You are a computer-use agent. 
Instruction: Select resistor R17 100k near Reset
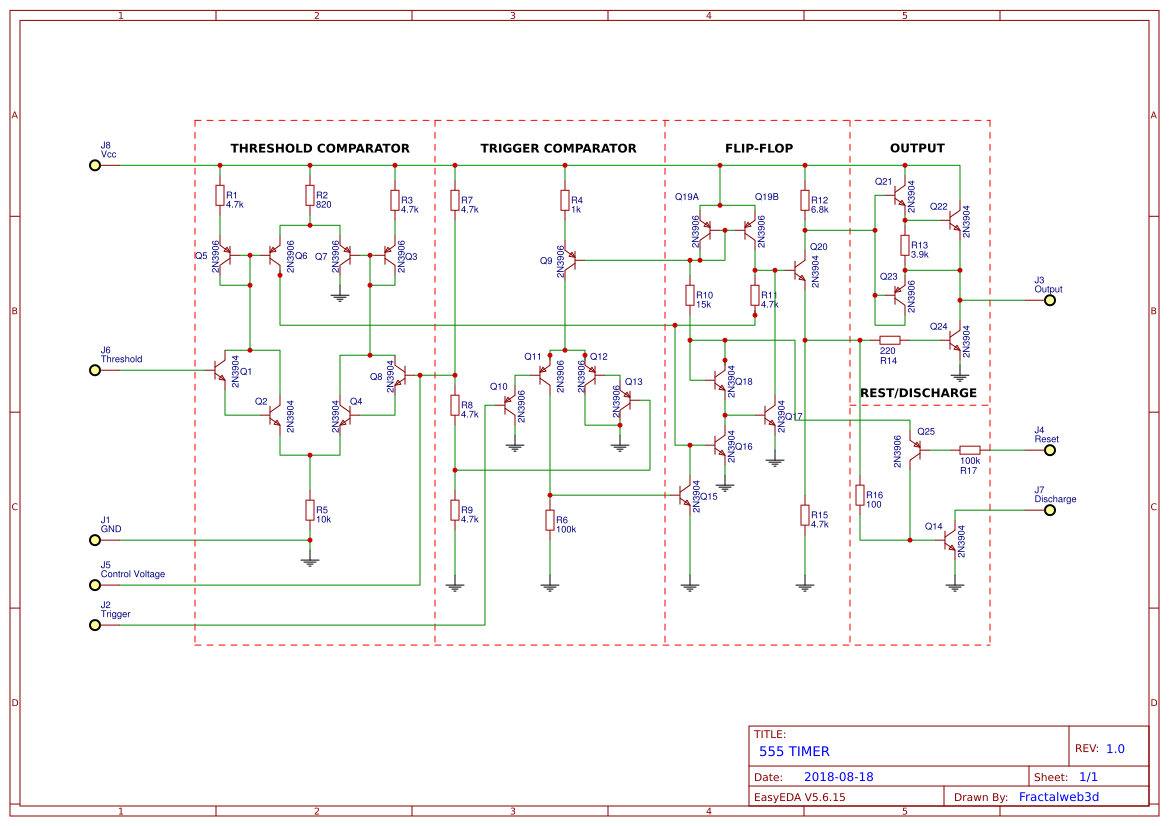(969, 450)
